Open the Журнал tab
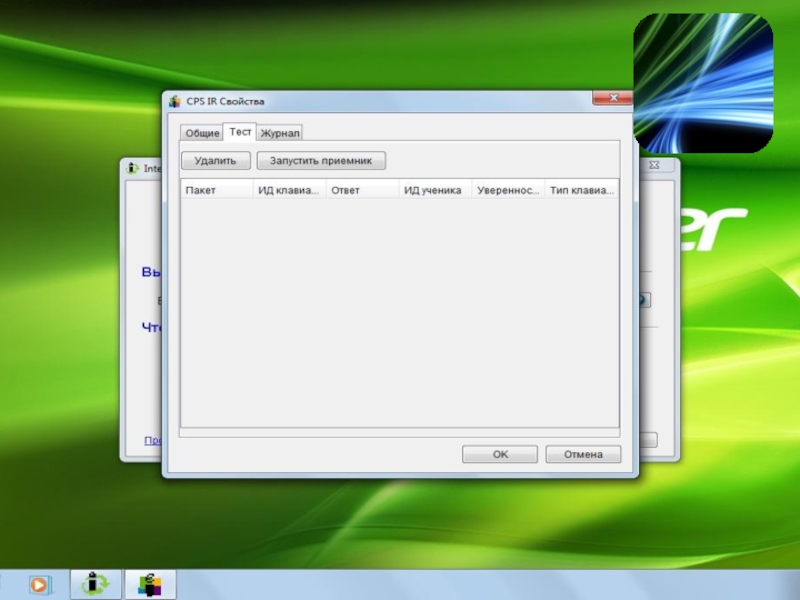Screen dimensions: 800x600 pos(280,133)
